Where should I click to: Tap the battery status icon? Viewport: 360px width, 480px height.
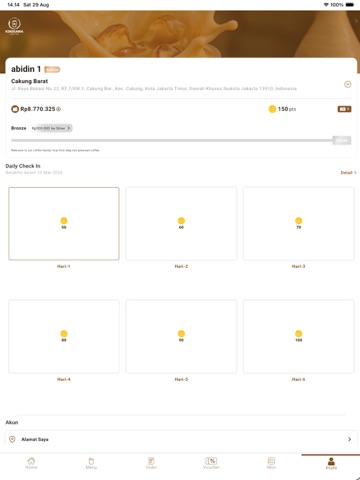pos(350,5)
